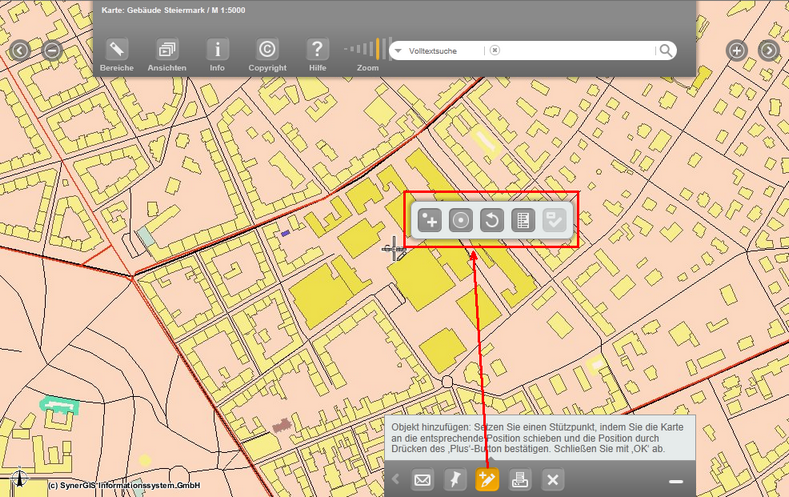Click the print icon in bottom toolbar

point(520,481)
